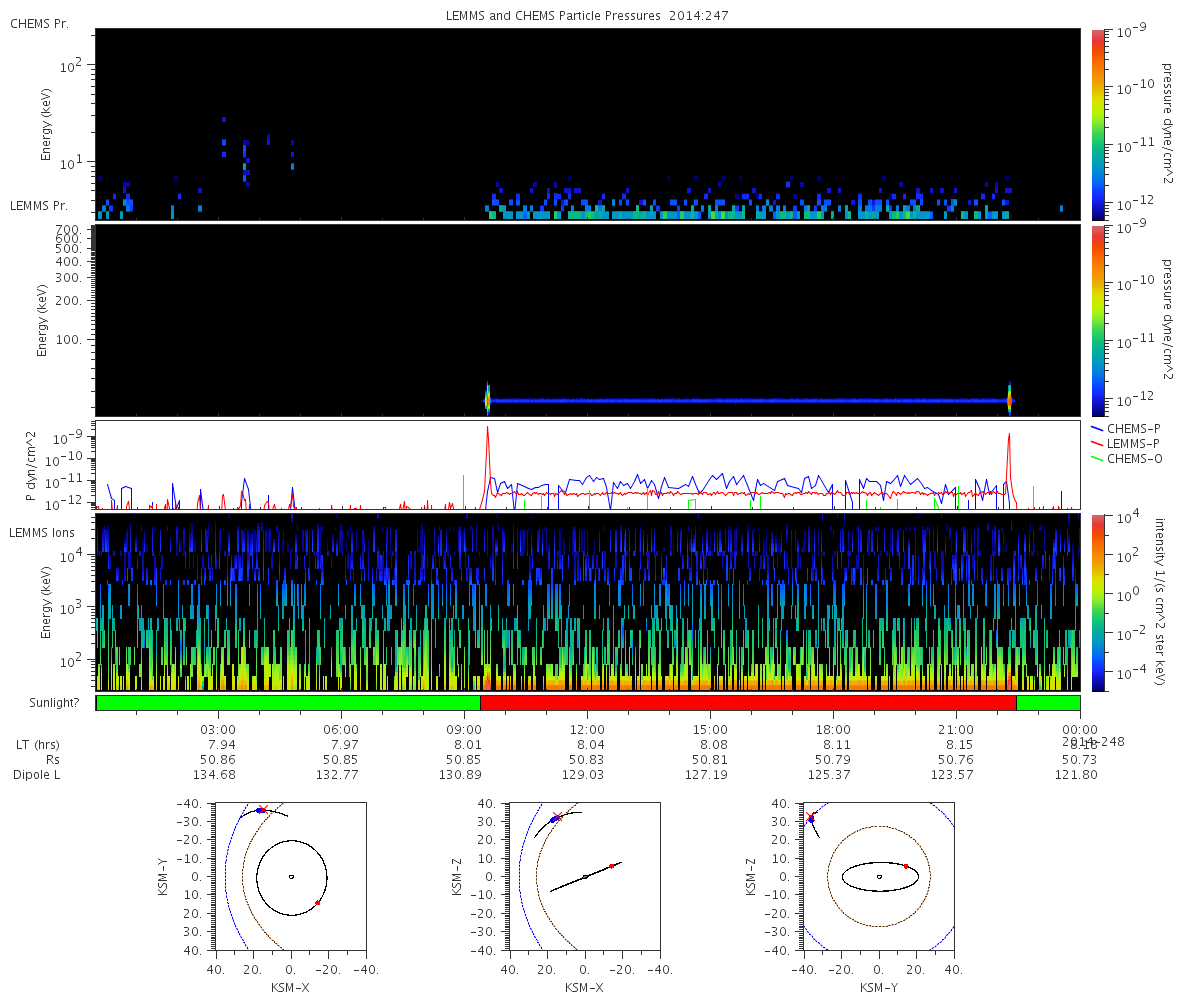Click the 18:00 time axis label
Screen dimensions: 1200x1000
click(x=833, y=729)
